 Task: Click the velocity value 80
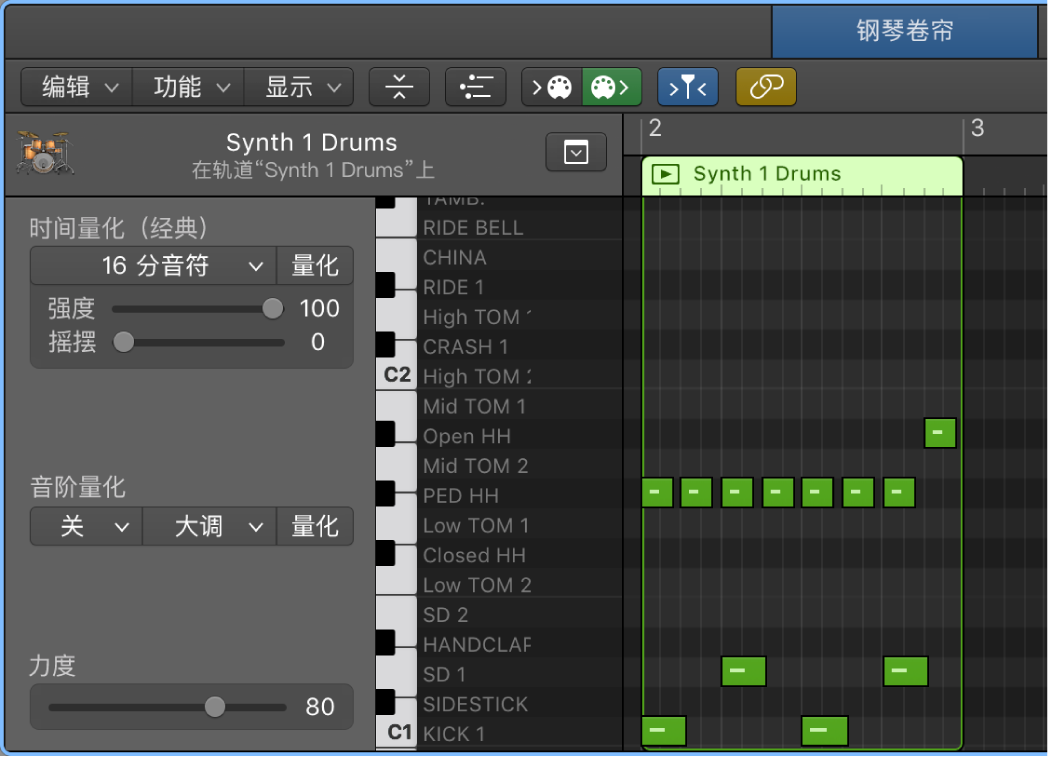coord(319,707)
